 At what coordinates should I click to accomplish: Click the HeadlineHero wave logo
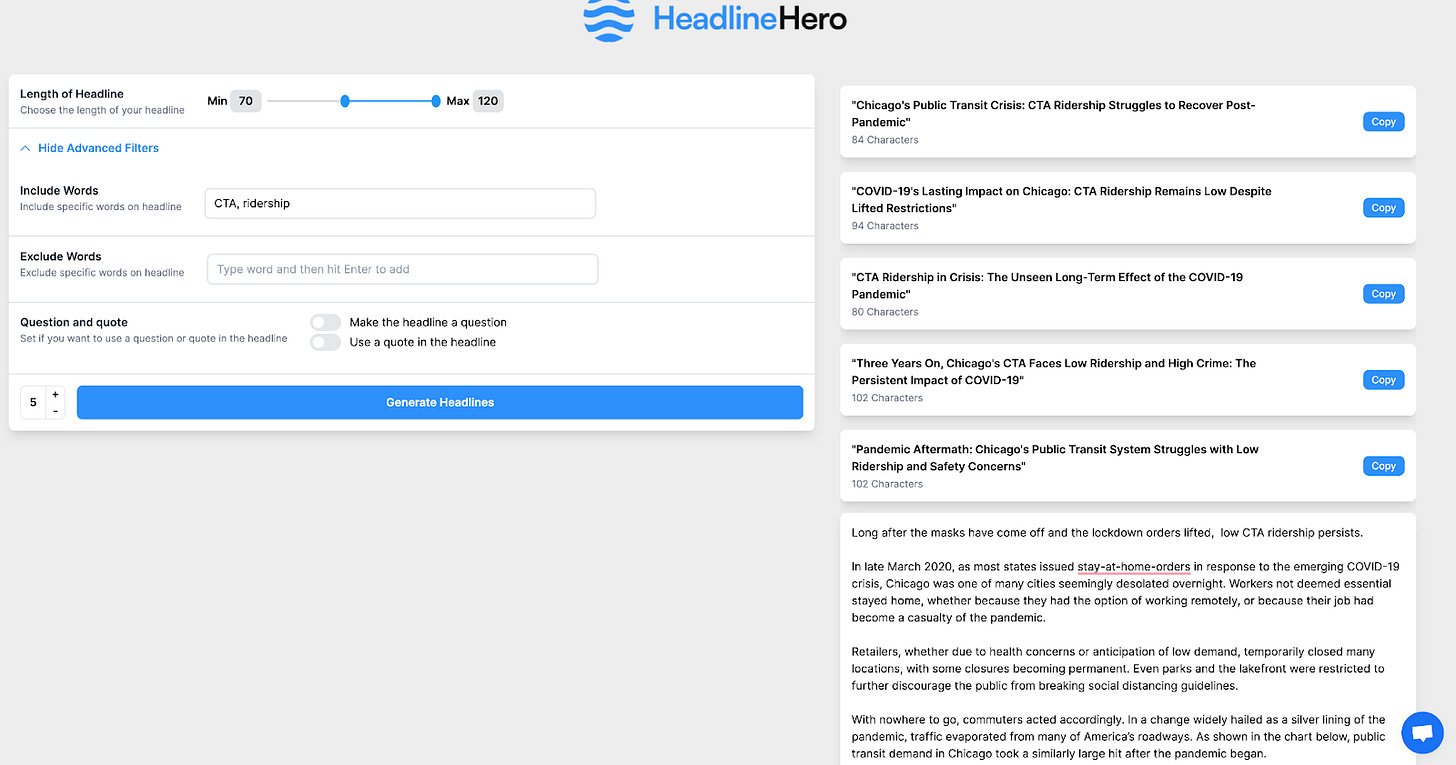pyautogui.click(x=609, y=20)
